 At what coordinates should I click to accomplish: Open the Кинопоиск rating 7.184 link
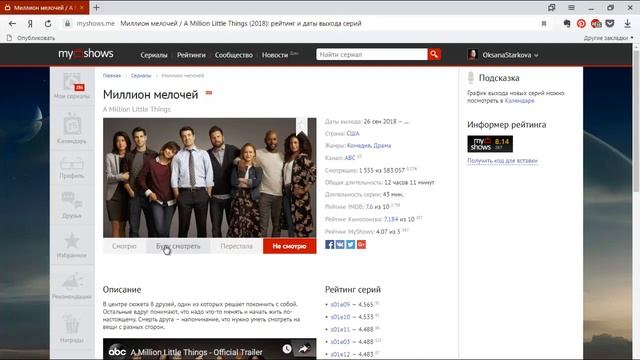click(391, 219)
